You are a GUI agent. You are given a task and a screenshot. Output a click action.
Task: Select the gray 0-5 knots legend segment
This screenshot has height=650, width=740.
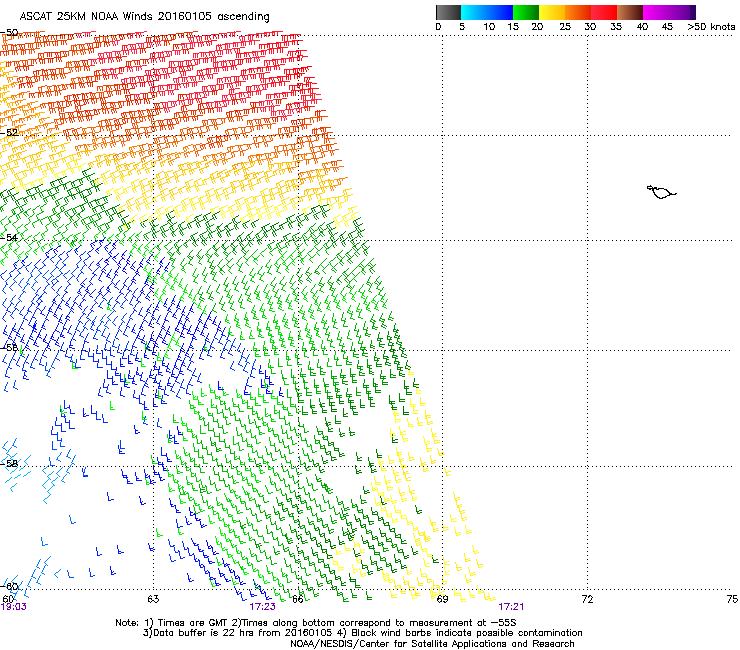449,12
